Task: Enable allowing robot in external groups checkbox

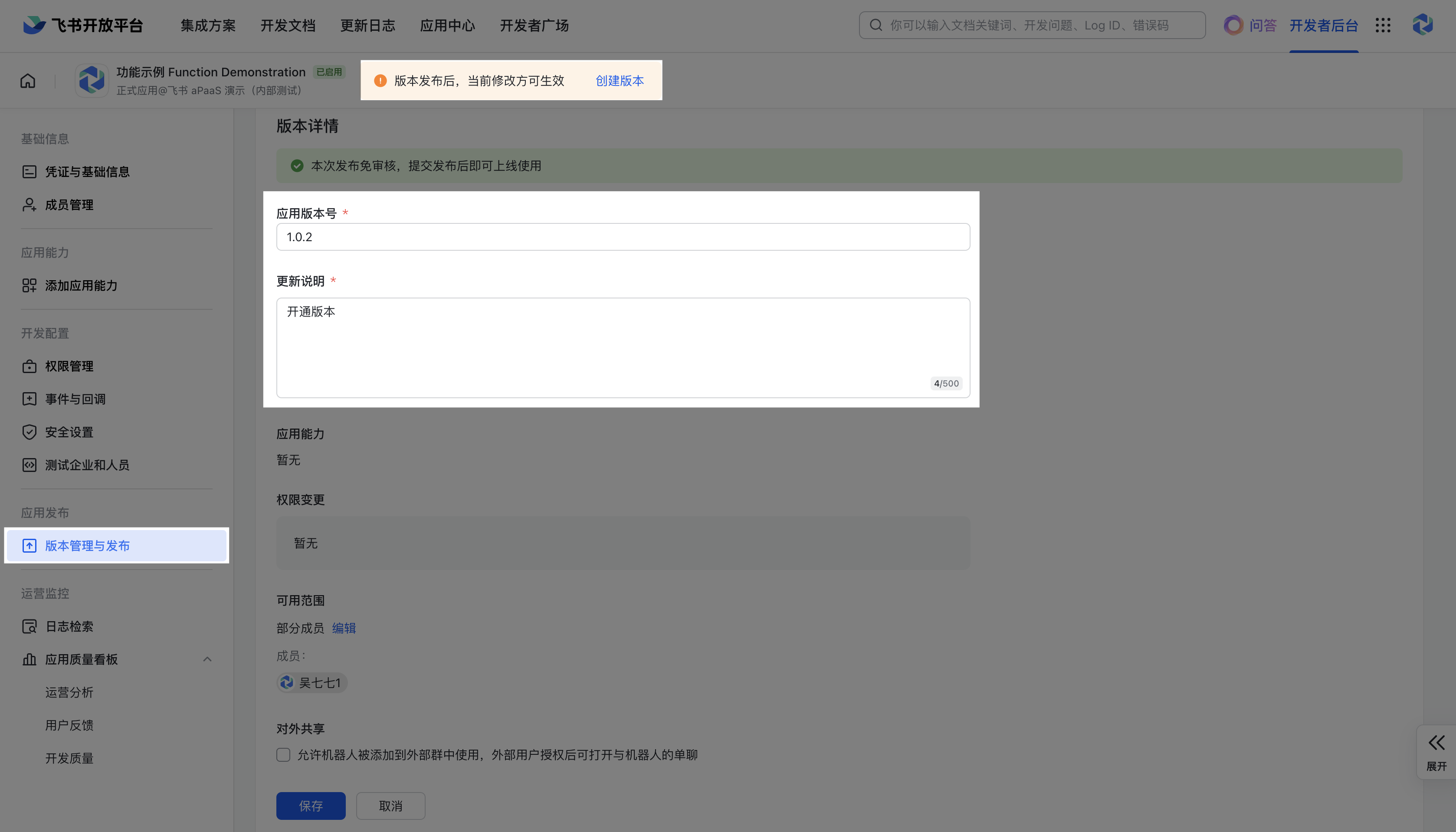Action: pos(283,755)
